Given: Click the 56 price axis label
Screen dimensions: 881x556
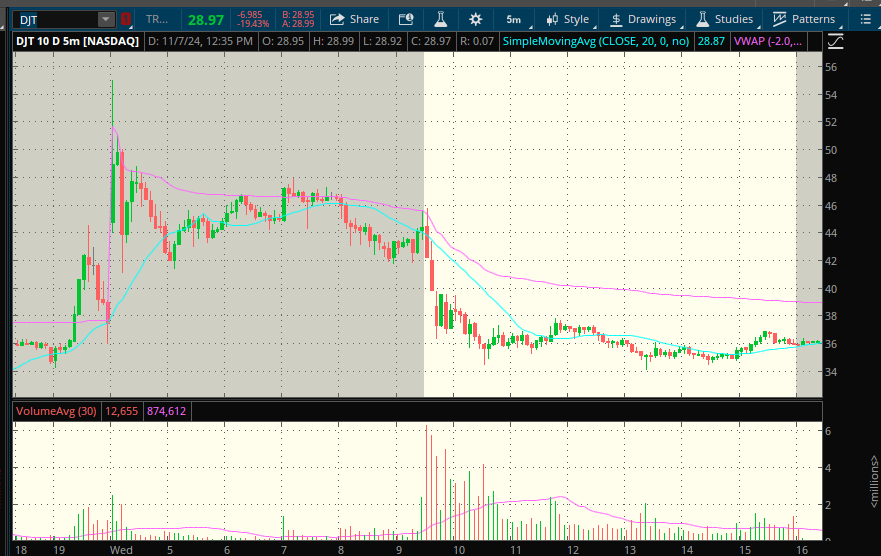Looking at the screenshot, I should pyautogui.click(x=831, y=67).
